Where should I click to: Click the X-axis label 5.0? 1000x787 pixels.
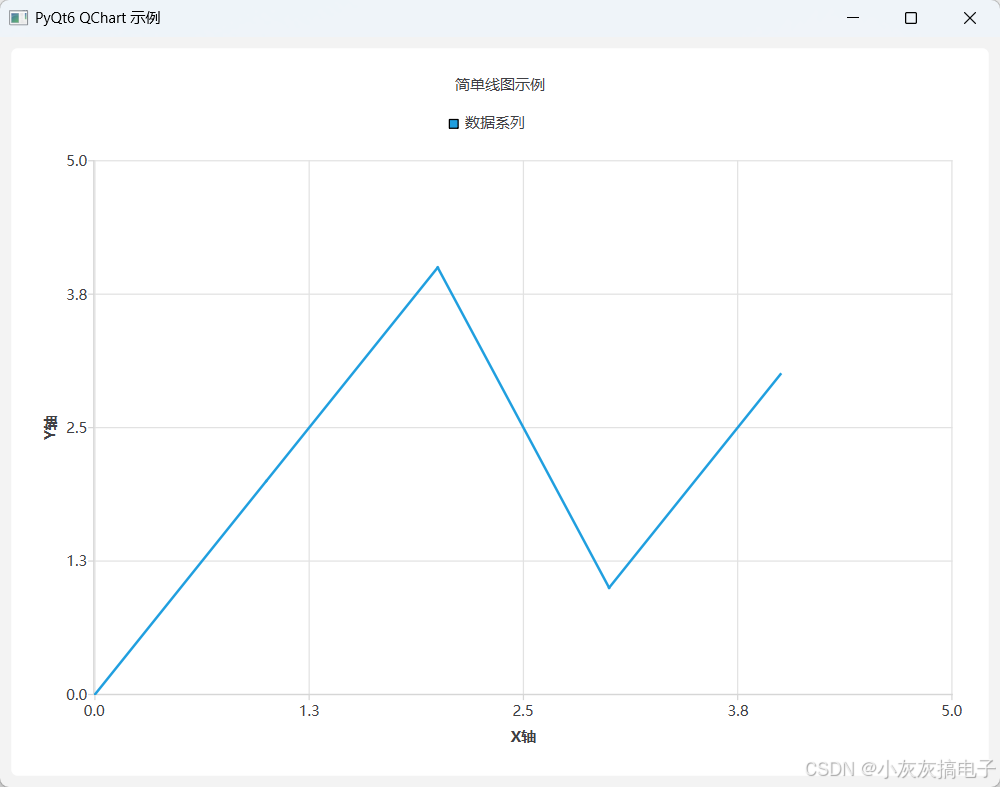tap(952, 711)
